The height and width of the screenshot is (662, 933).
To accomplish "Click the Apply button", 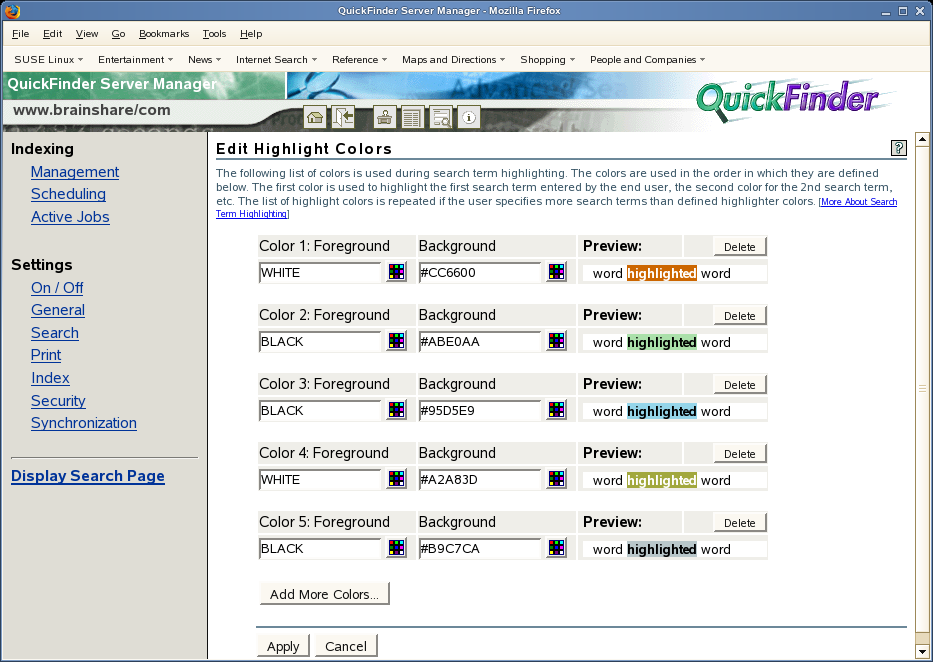I will 283,646.
